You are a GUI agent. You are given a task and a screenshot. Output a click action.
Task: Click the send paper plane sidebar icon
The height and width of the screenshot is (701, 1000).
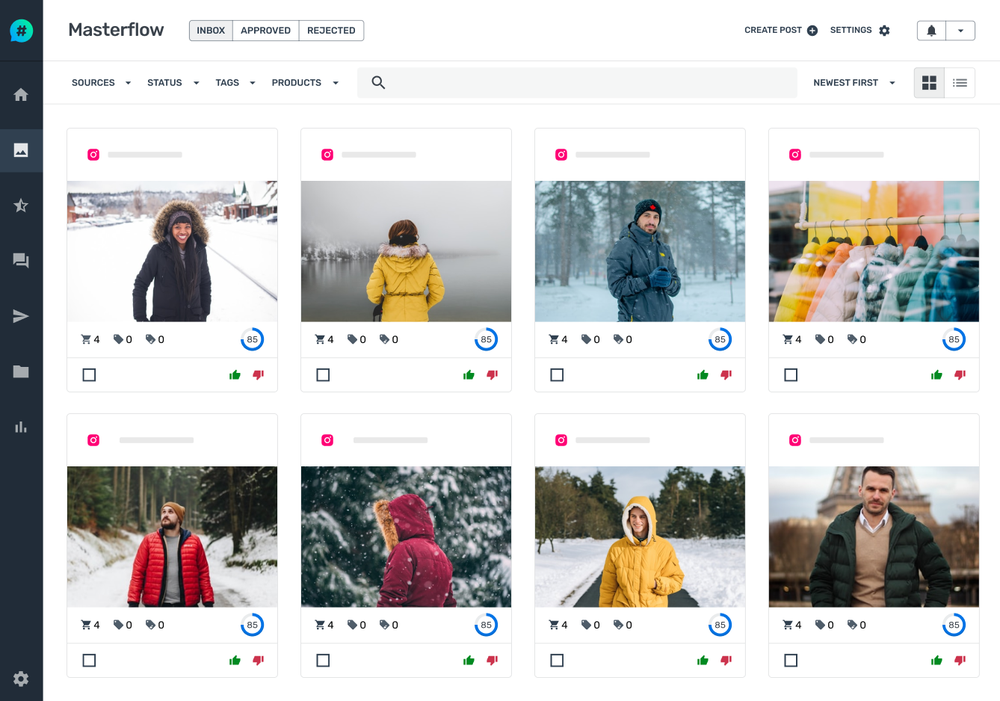pos(21,316)
